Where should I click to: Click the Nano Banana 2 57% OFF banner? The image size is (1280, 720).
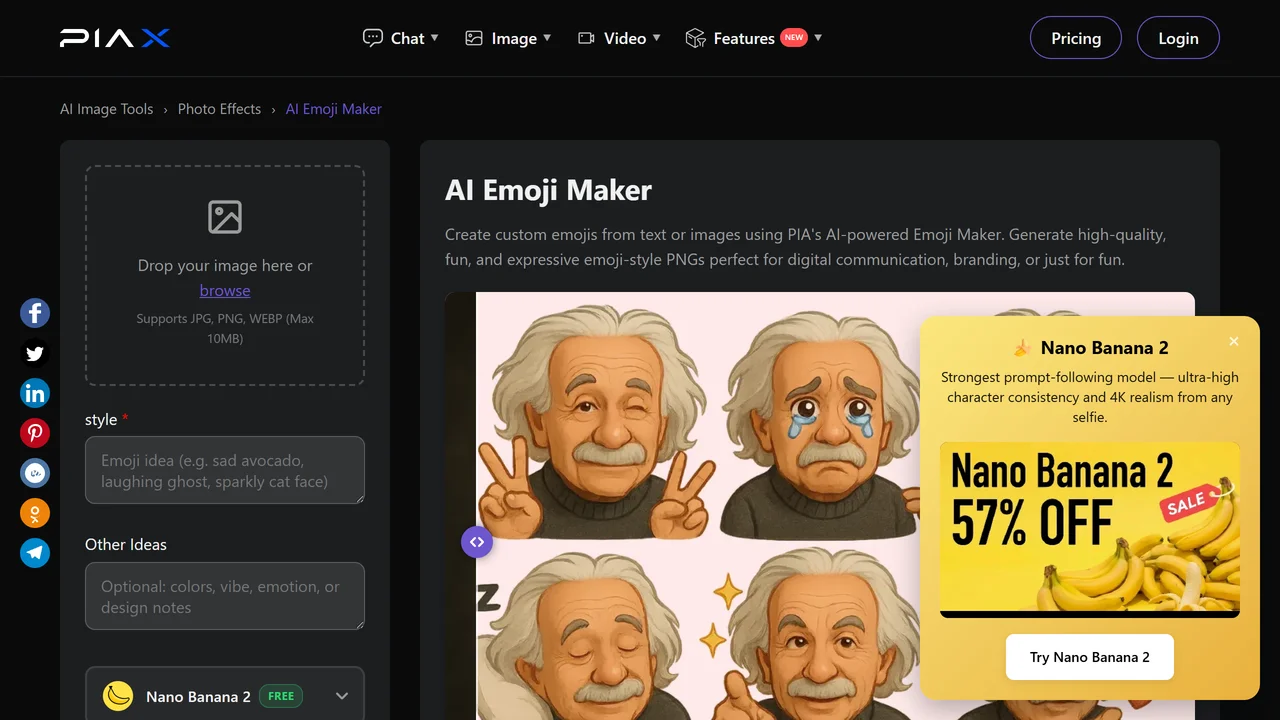point(1090,530)
